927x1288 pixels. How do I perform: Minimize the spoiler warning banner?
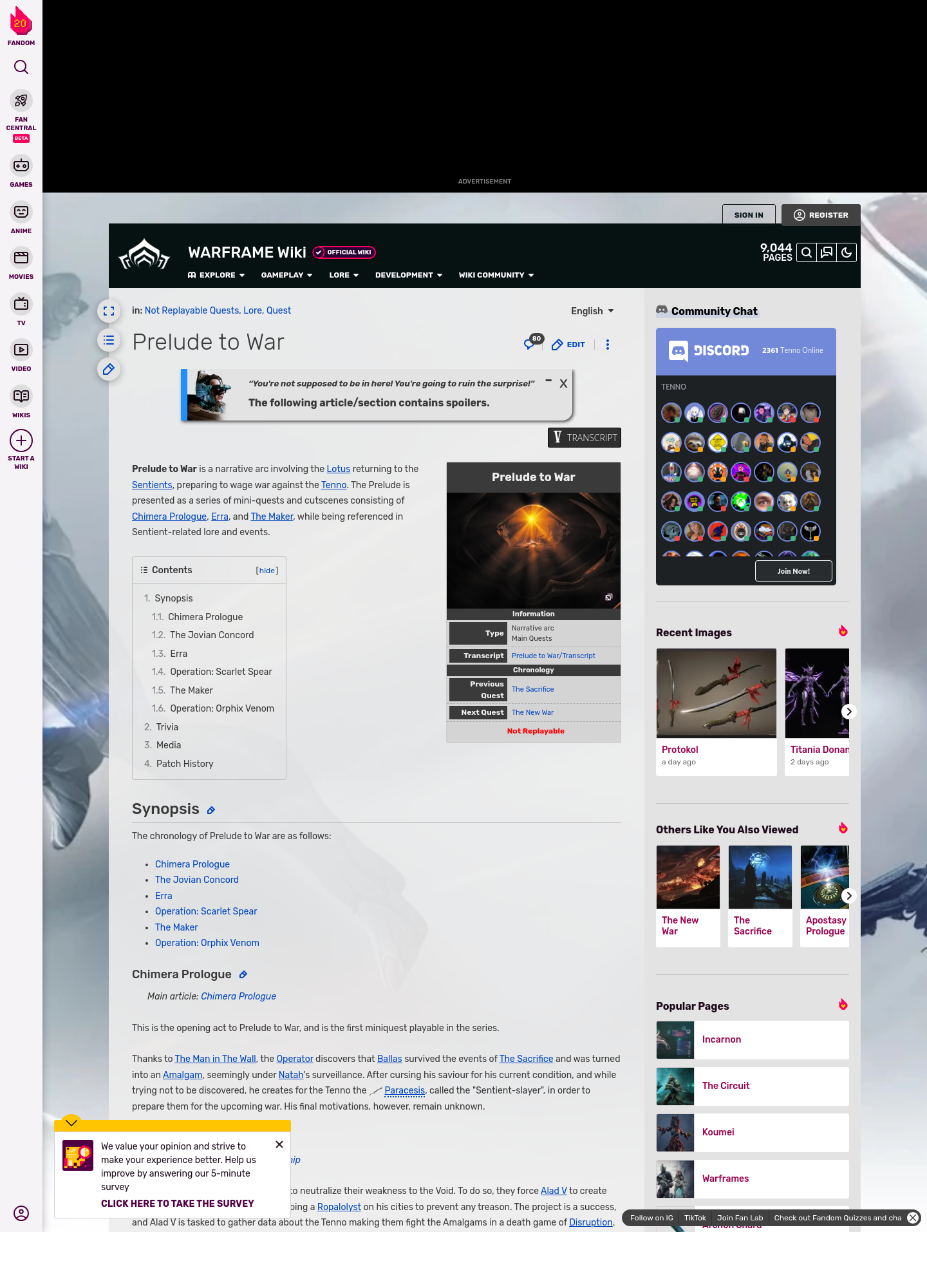coord(548,381)
